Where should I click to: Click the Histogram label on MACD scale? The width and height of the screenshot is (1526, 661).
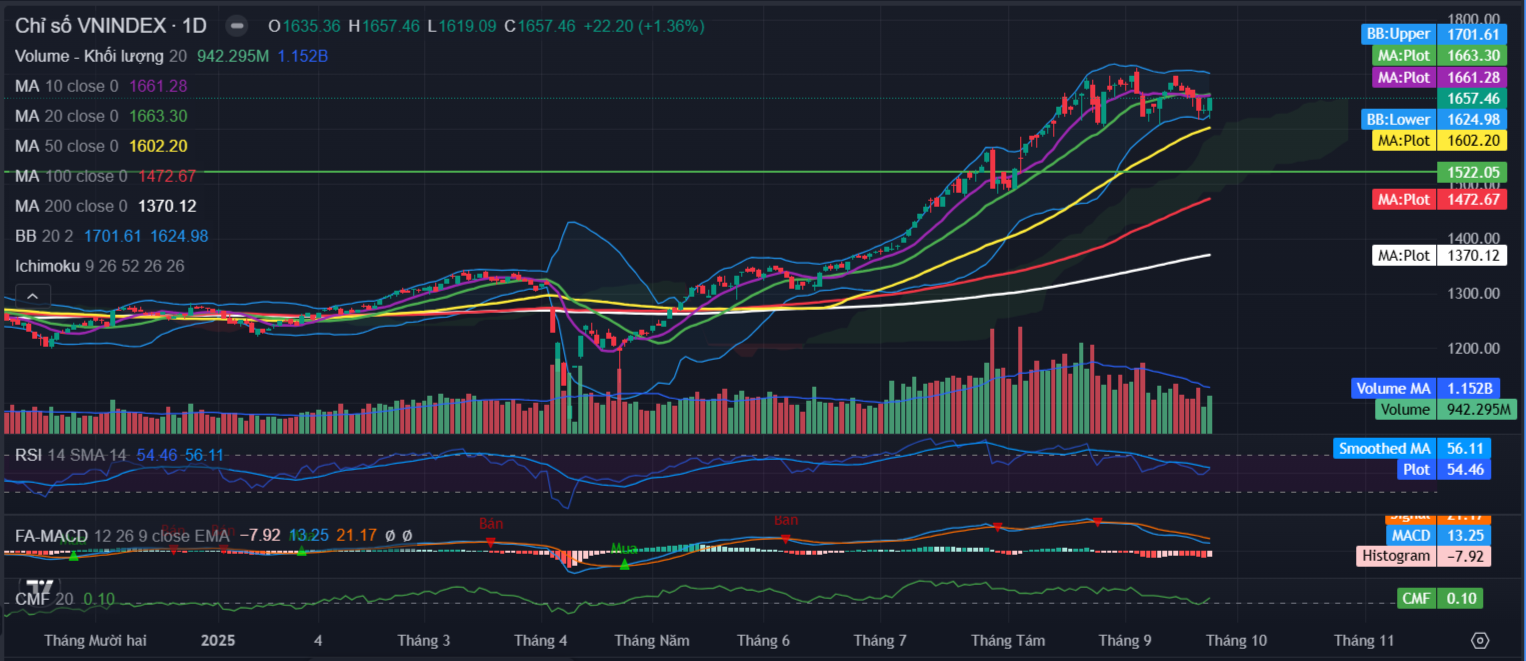(x=1395, y=556)
